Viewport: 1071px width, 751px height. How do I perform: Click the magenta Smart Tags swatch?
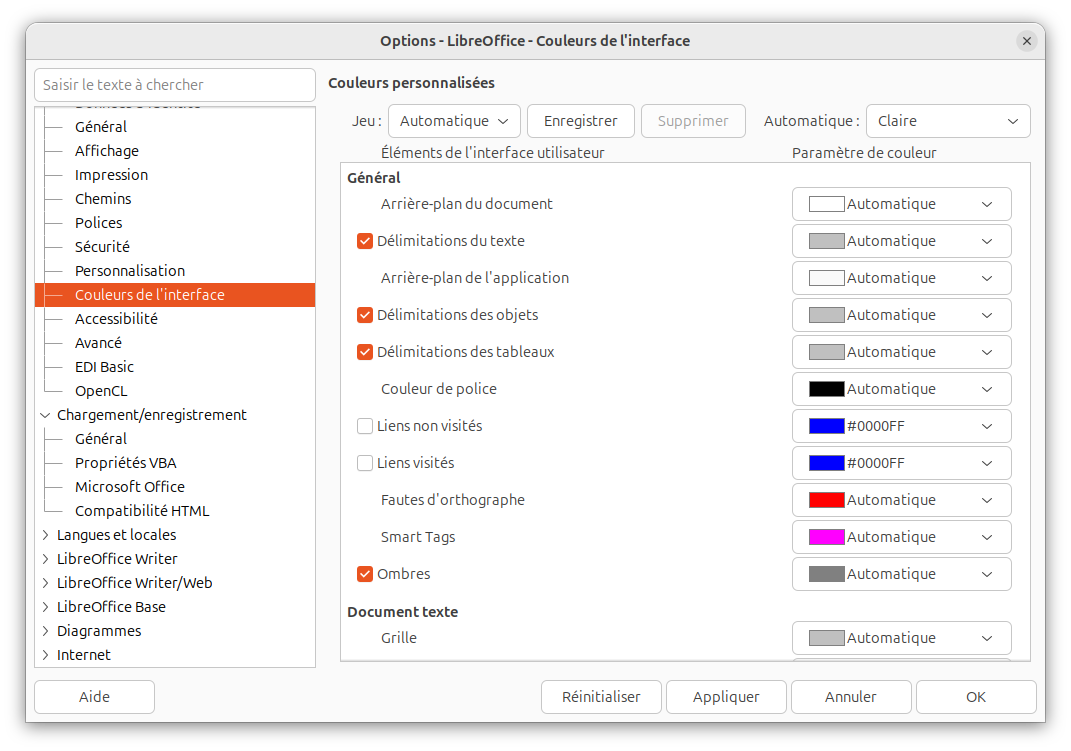coord(826,537)
